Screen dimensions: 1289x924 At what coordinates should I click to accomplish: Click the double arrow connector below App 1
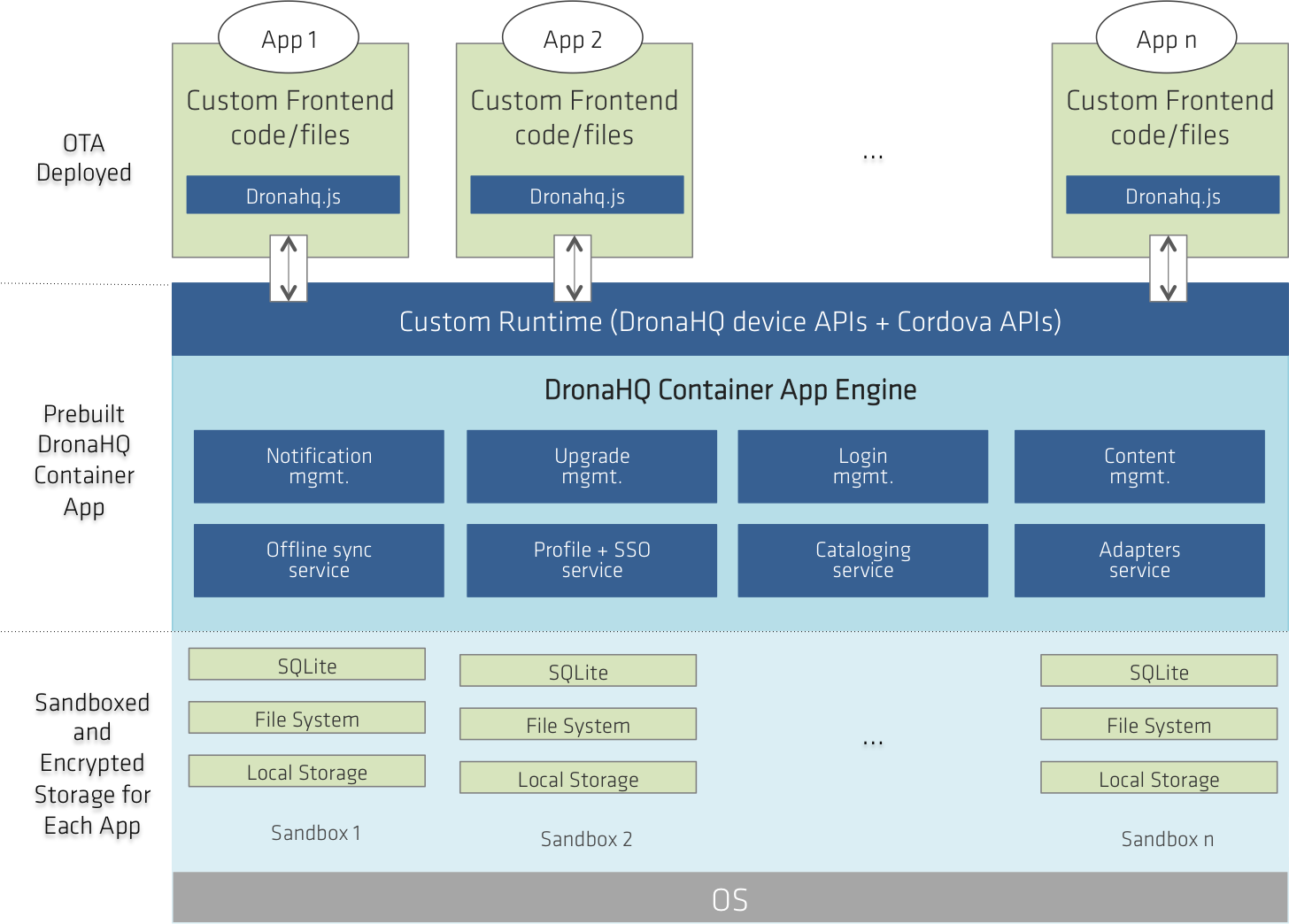point(289,268)
